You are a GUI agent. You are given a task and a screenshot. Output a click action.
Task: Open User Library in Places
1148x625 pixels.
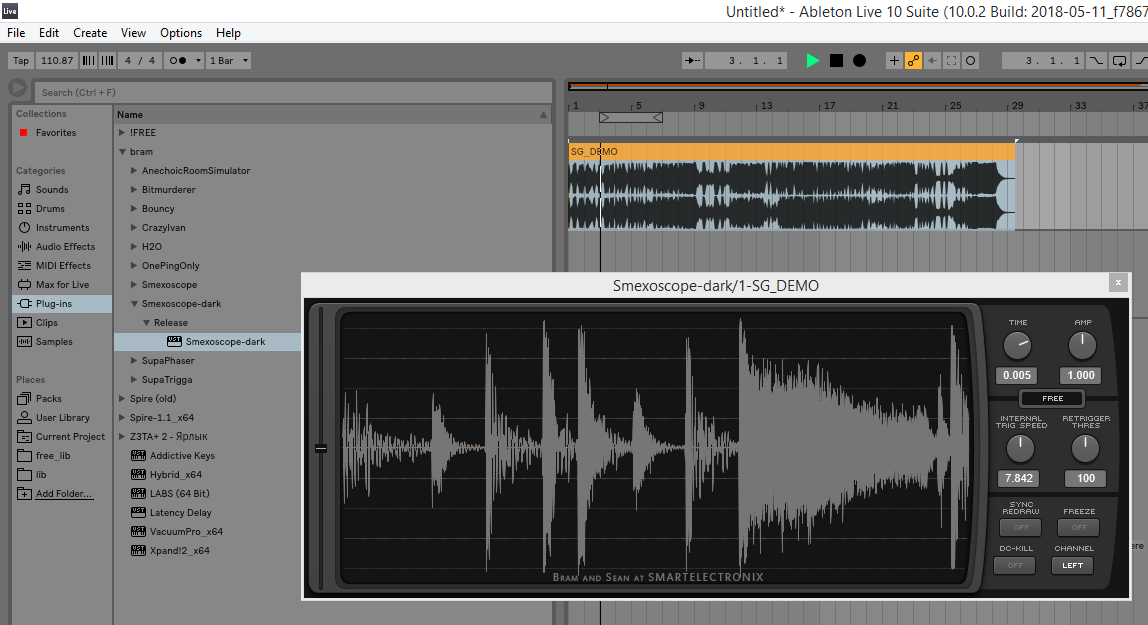click(62, 418)
